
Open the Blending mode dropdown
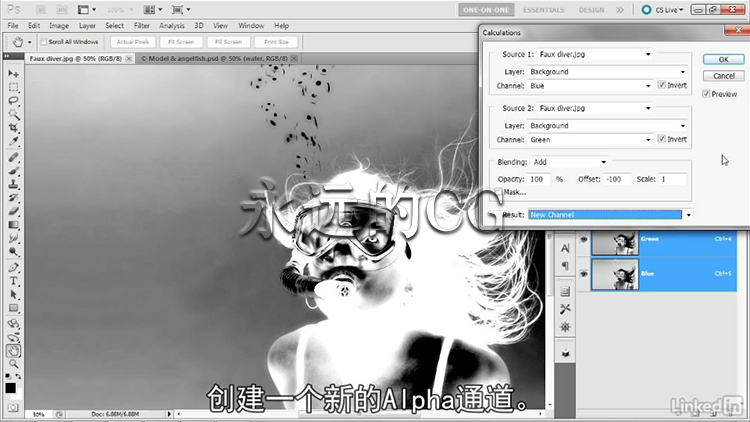pos(569,162)
